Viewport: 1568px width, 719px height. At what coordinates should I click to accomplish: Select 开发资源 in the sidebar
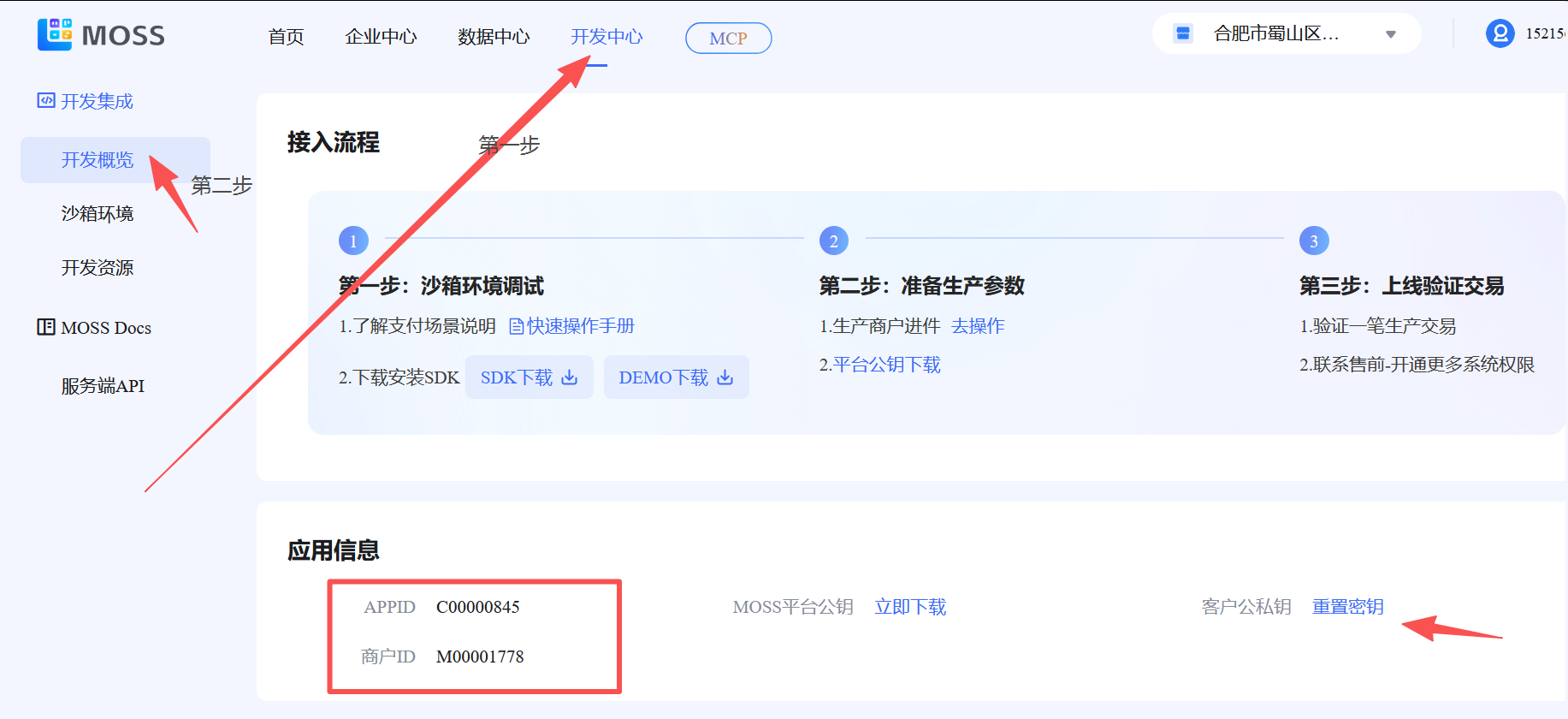coord(98,268)
